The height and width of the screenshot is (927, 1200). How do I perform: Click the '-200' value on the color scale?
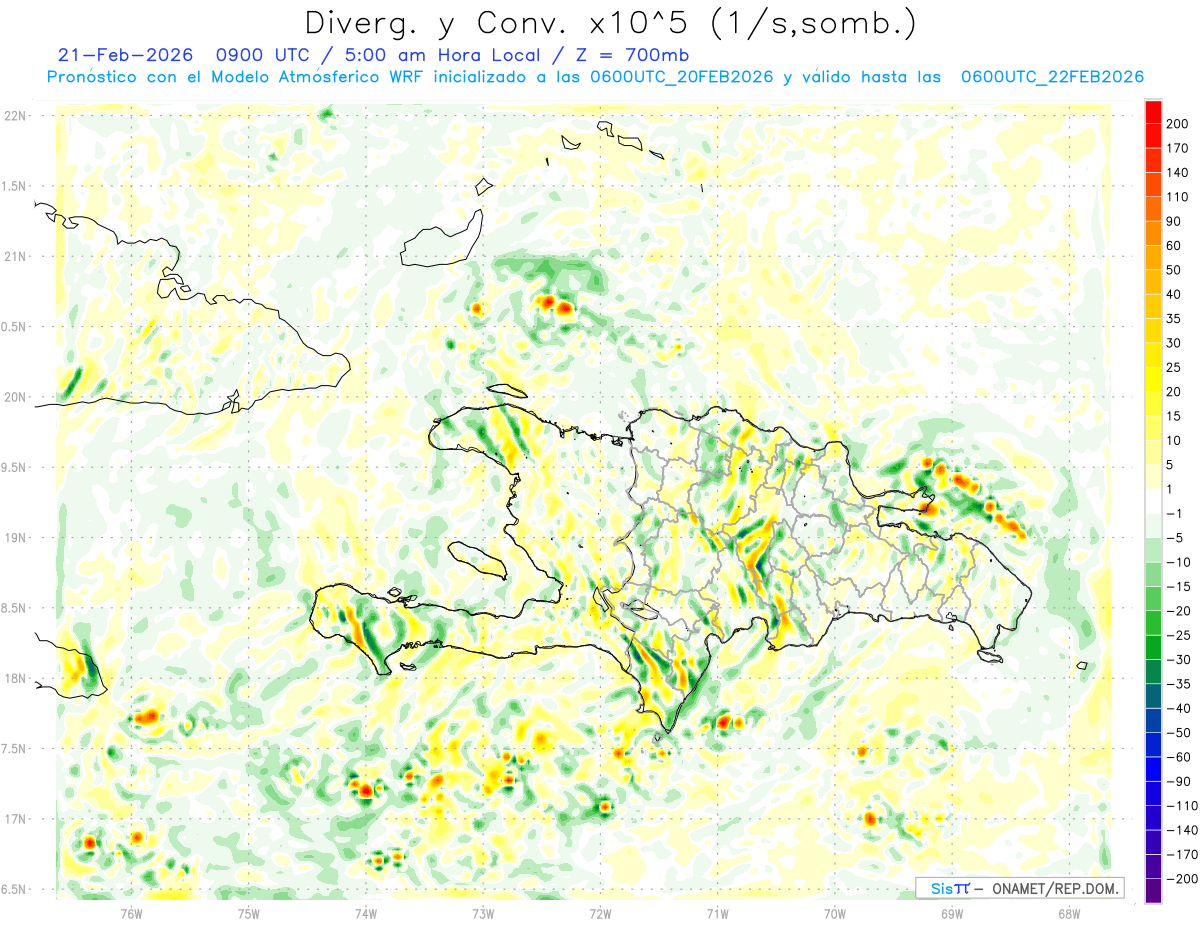(1182, 879)
